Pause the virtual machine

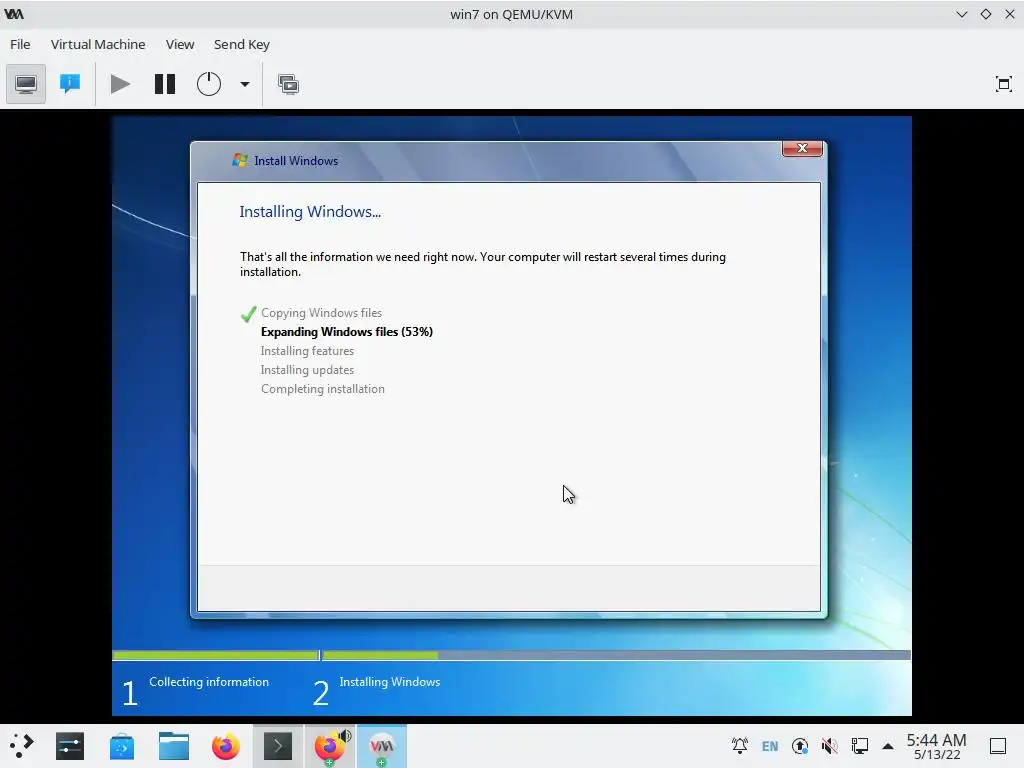[x=165, y=84]
